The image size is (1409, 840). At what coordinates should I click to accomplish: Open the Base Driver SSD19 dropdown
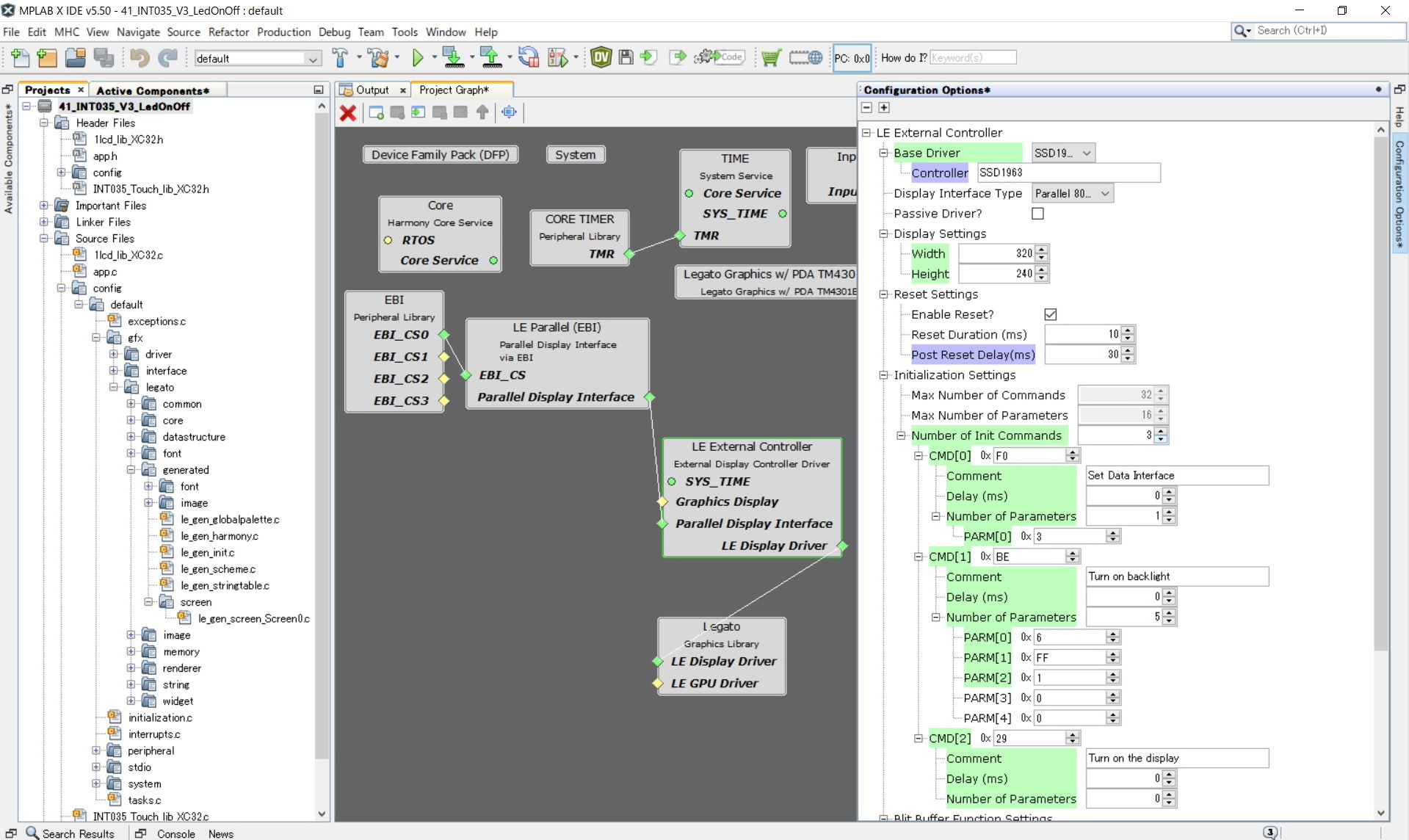point(1062,153)
